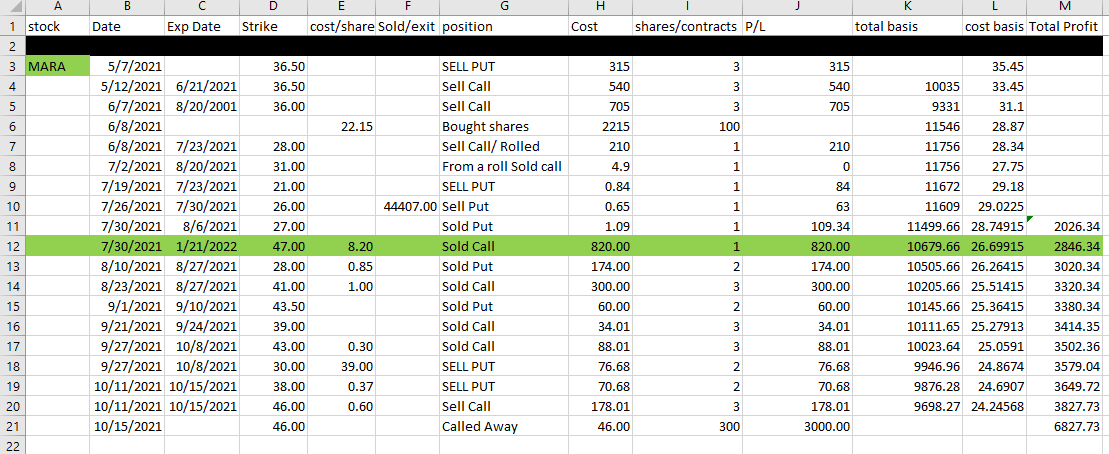1109x454 pixels.
Task: Click the column M header
Action: pos(1067,7)
